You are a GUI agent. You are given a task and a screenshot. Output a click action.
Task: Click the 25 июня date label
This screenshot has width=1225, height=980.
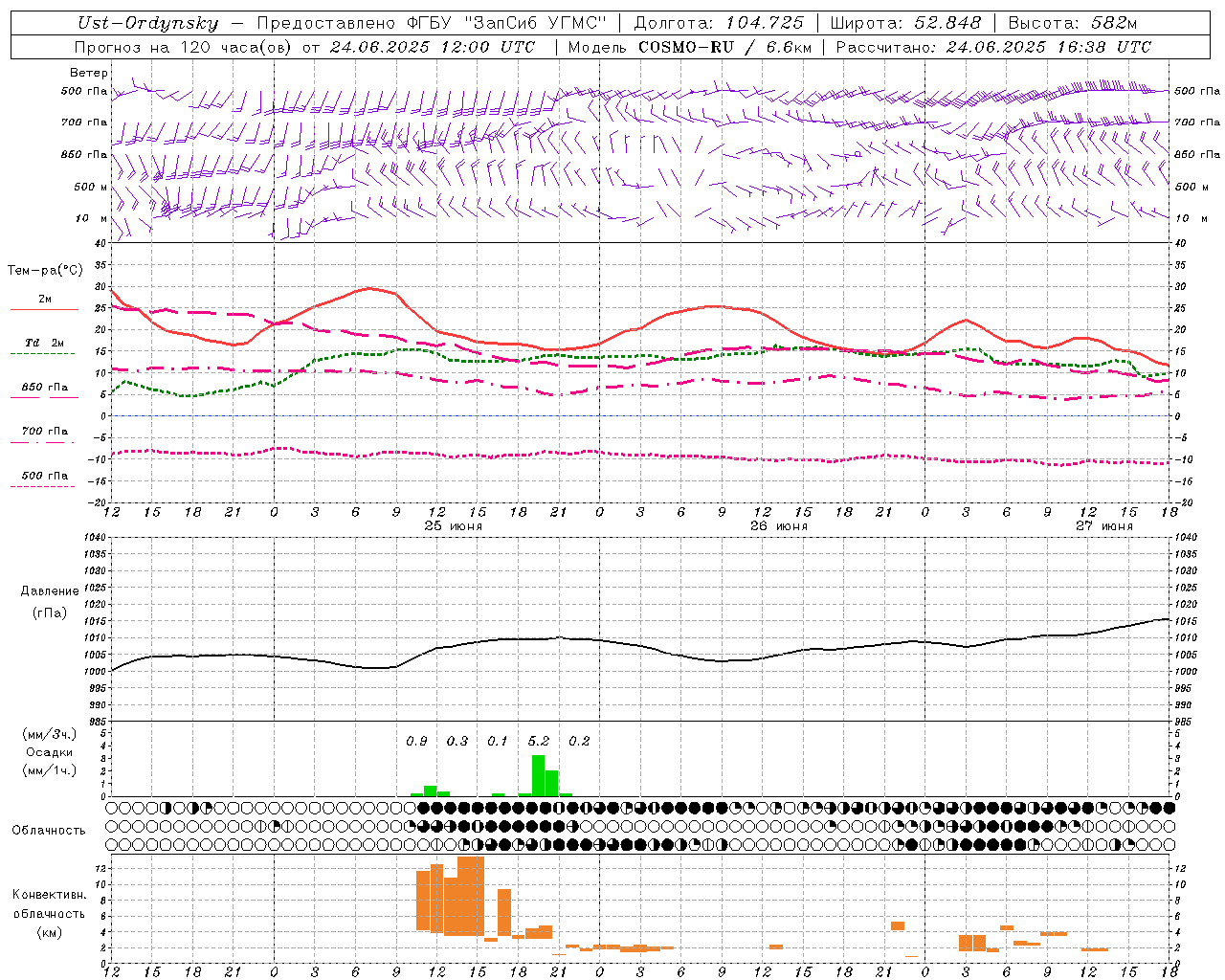click(x=454, y=526)
